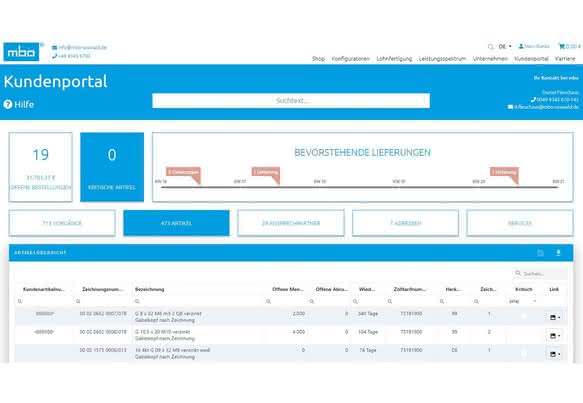This screenshot has width=583, height=403.
Task: Click the Mein Konto user icon
Action: (521, 46)
